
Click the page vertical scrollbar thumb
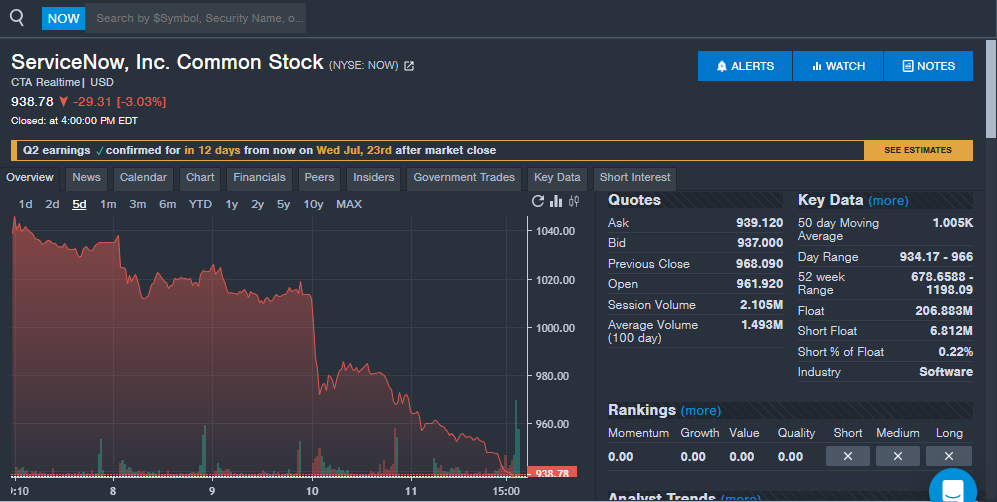pyautogui.click(x=991, y=88)
